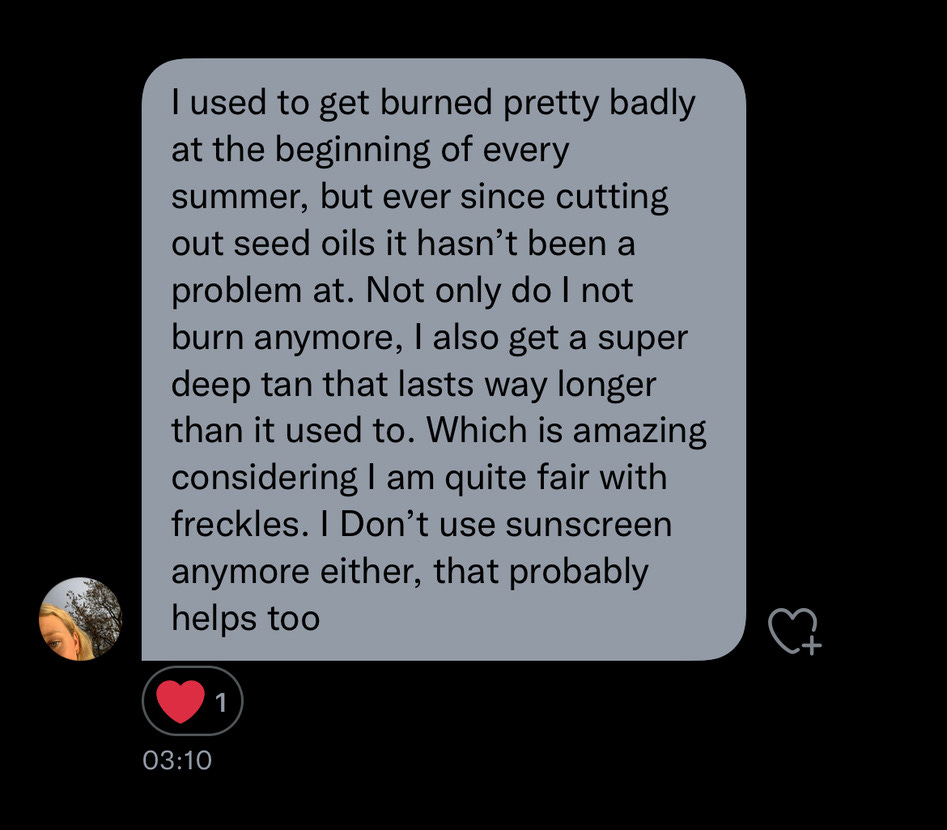
Task: Click the word "sunscreen" in the message
Action: [589, 524]
